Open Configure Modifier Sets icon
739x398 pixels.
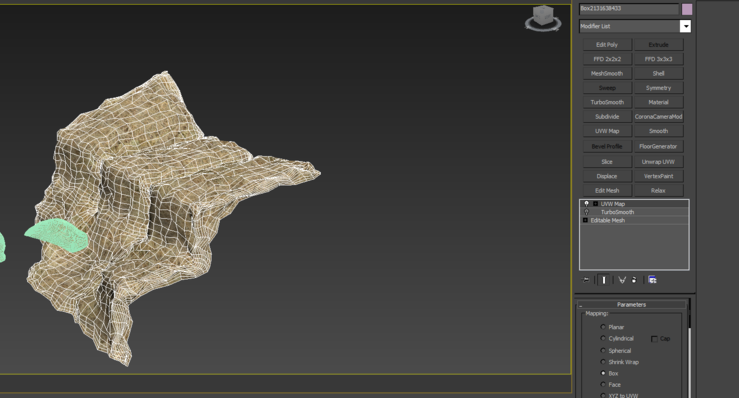pos(652,280)
